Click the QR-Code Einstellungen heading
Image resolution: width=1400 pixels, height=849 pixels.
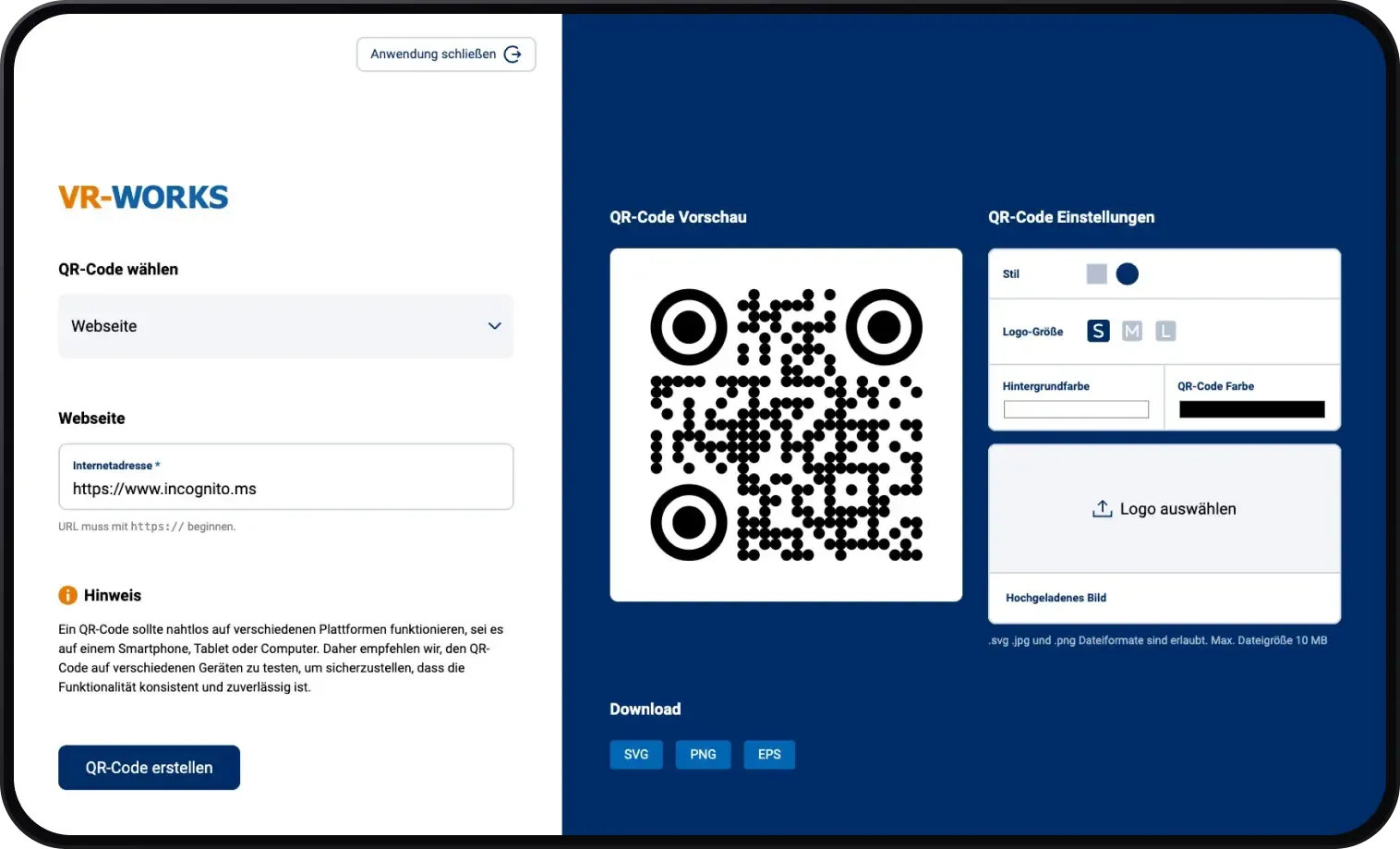click(x=1071, y=217)
